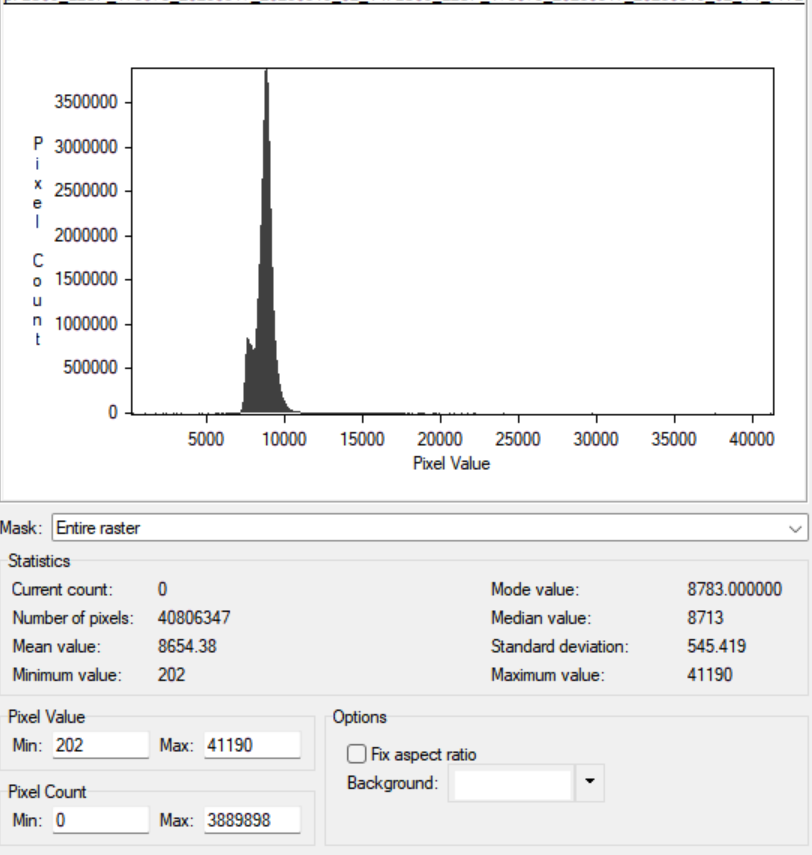The image size is (812, 855).
Task: Select the Mean value 8654.38
Action: [187, 646]
